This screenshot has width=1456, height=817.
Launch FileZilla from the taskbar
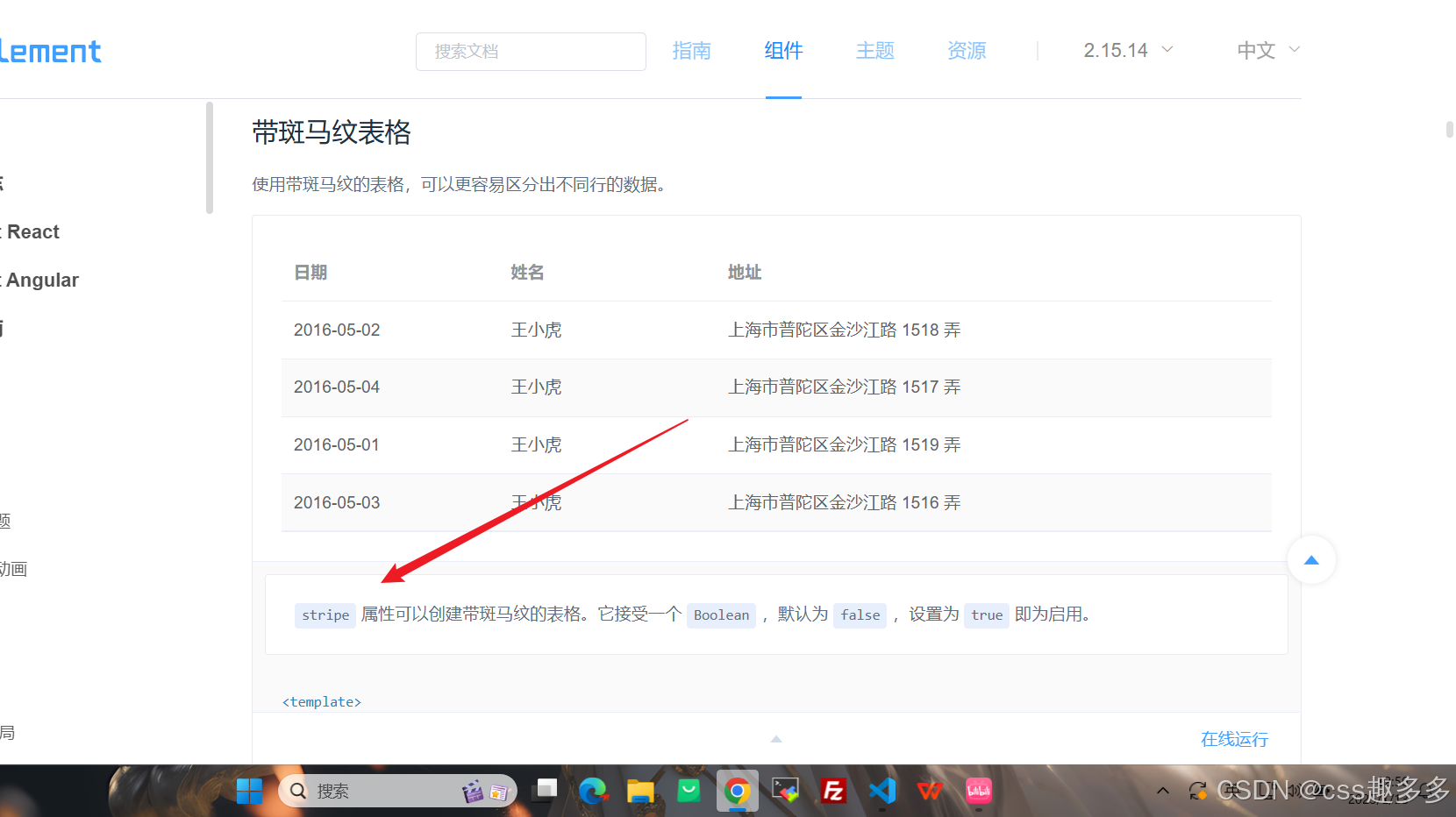(833, 792)
